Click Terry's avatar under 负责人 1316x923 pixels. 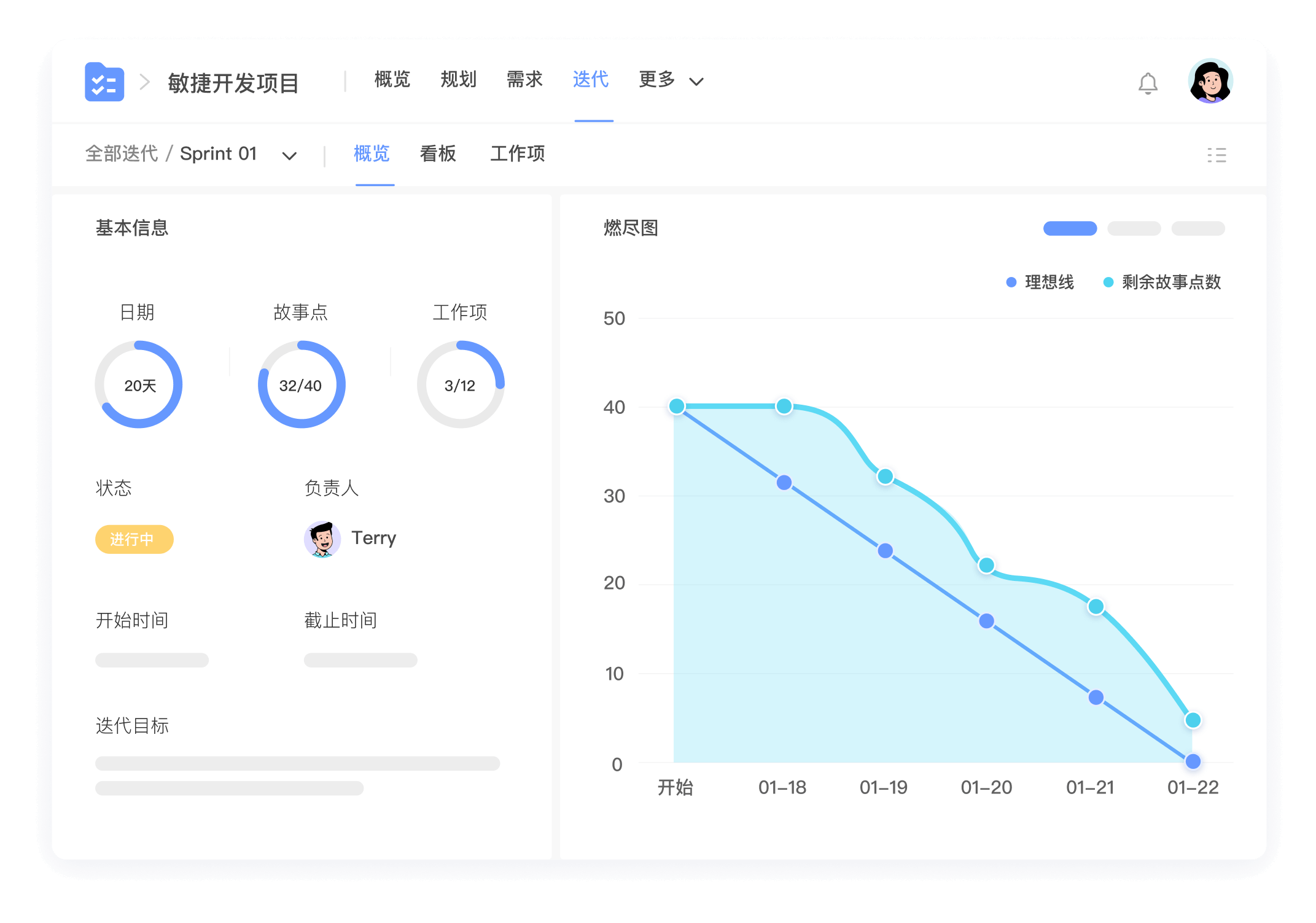pos(322,539)
